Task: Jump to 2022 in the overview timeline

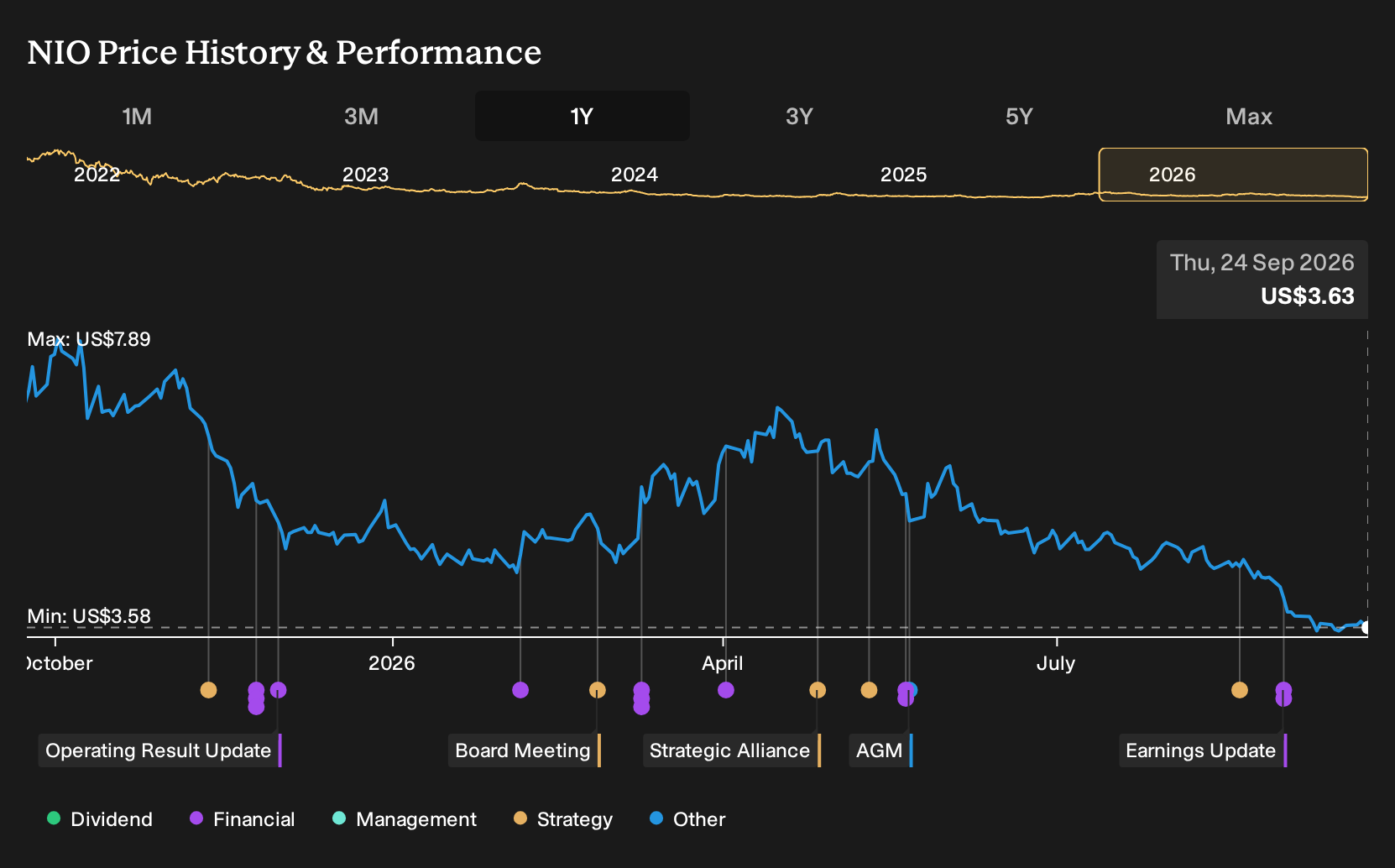Action: coord(97,175)
